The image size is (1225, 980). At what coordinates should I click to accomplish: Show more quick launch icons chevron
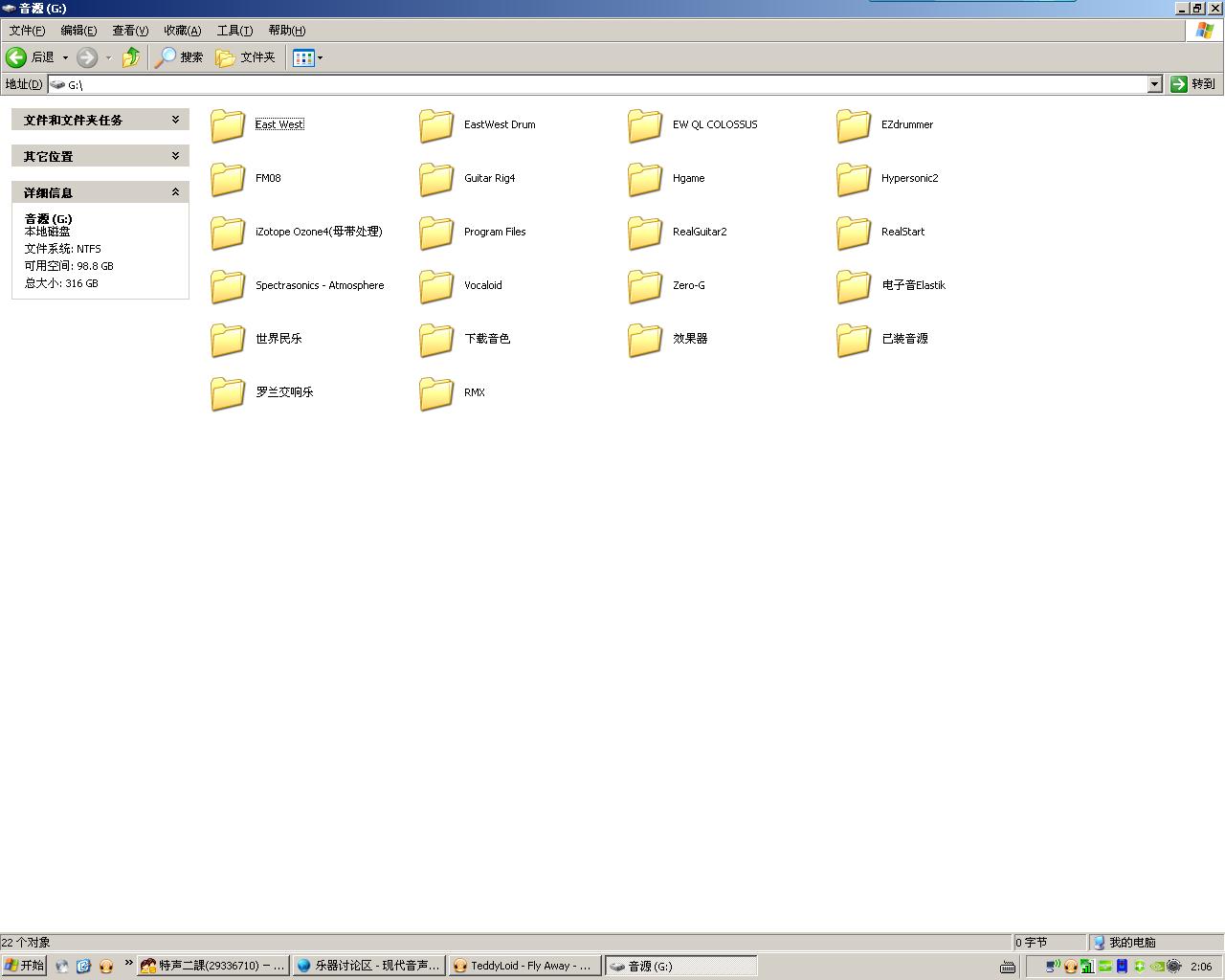tap(128, 963)
